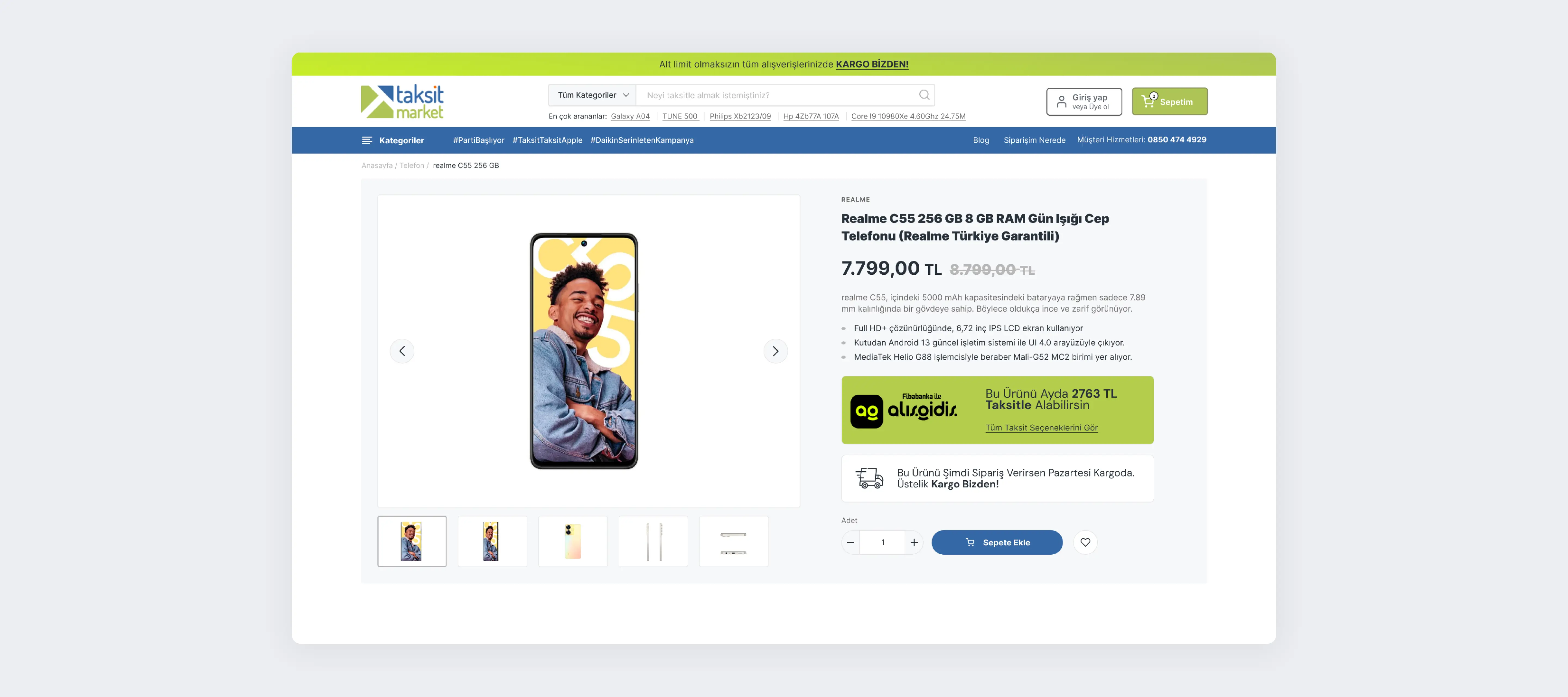Click the Taksit Market logo

pos(402,102)
